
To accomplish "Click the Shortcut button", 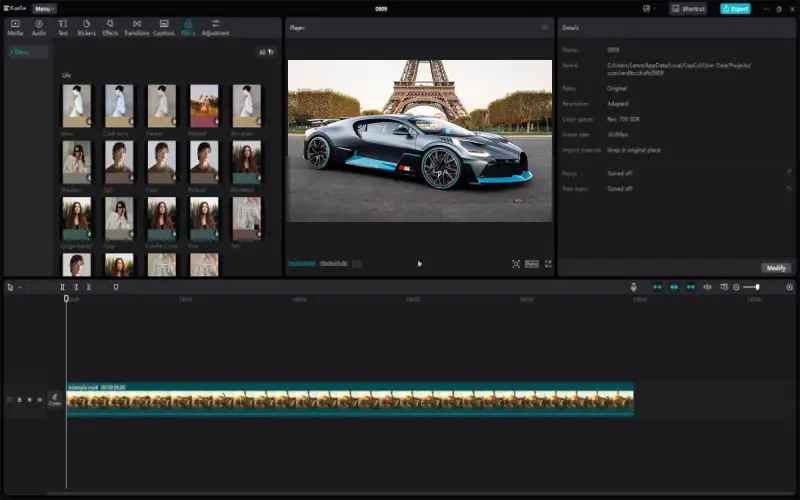I will pos(688,9).
